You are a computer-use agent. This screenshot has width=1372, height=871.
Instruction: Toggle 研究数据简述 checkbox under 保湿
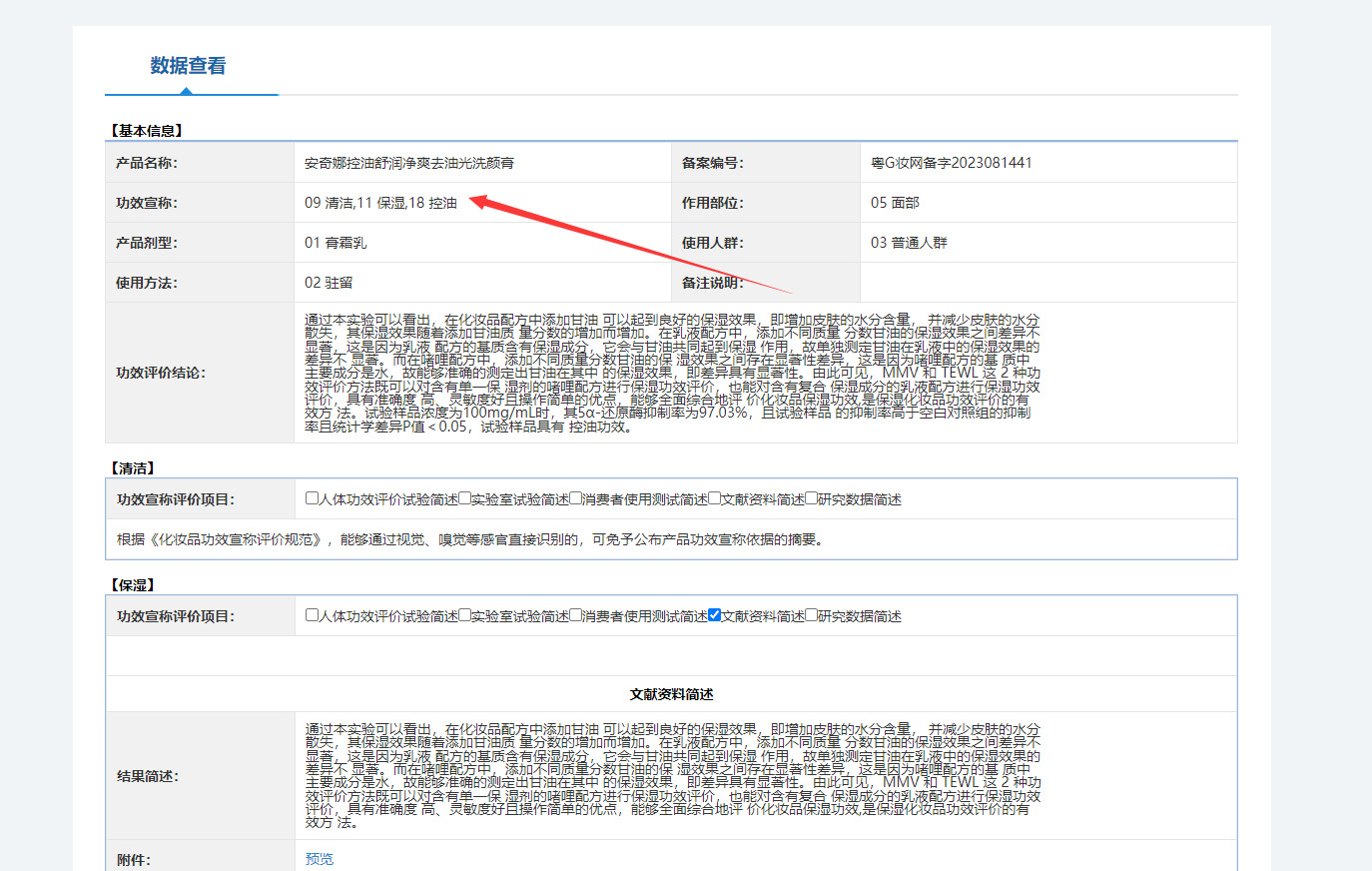(x=812, y=615)
